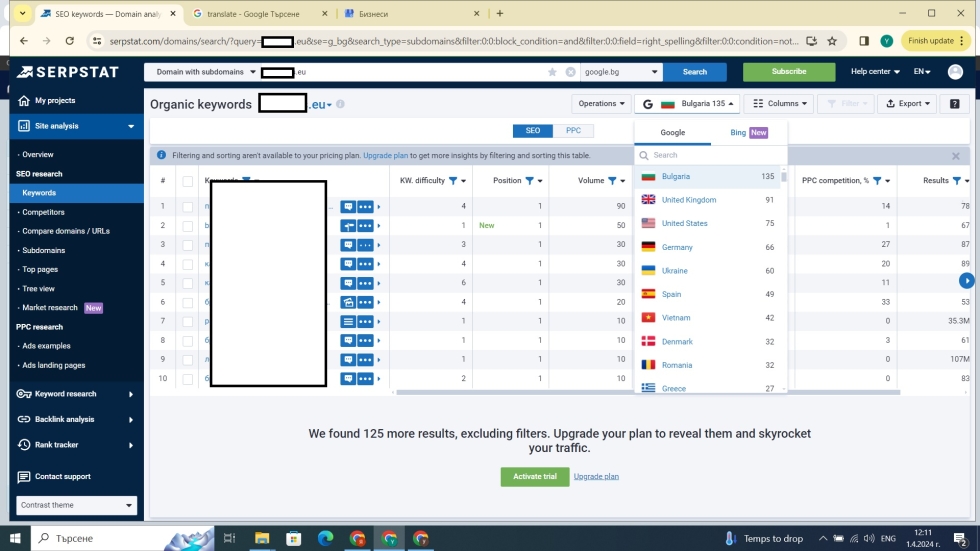980x551 pixels.
Task: Click the blue scroll-right arrow on the table
Action: click(x=966, y=281)
